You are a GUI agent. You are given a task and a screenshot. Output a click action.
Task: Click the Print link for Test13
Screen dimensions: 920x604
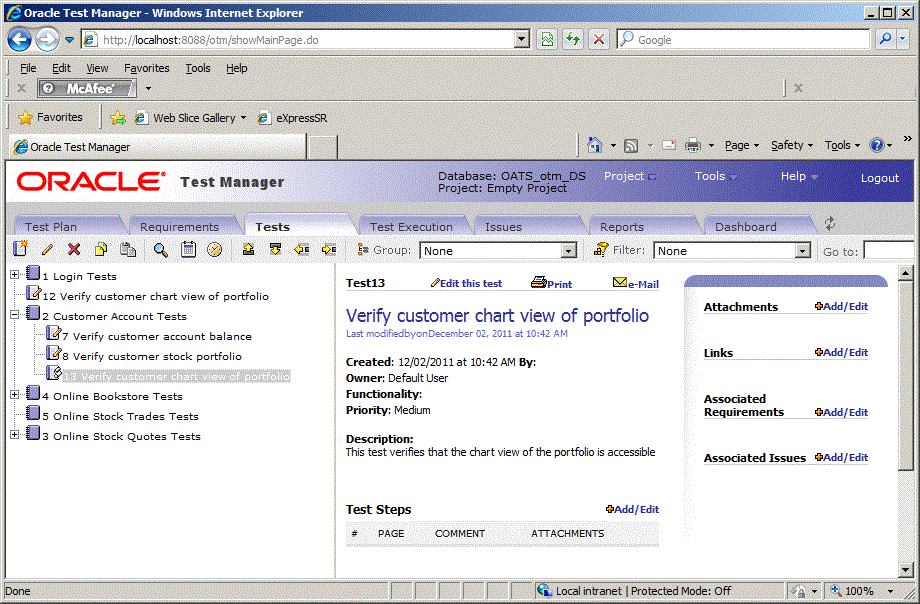click(x=552, y=284)
